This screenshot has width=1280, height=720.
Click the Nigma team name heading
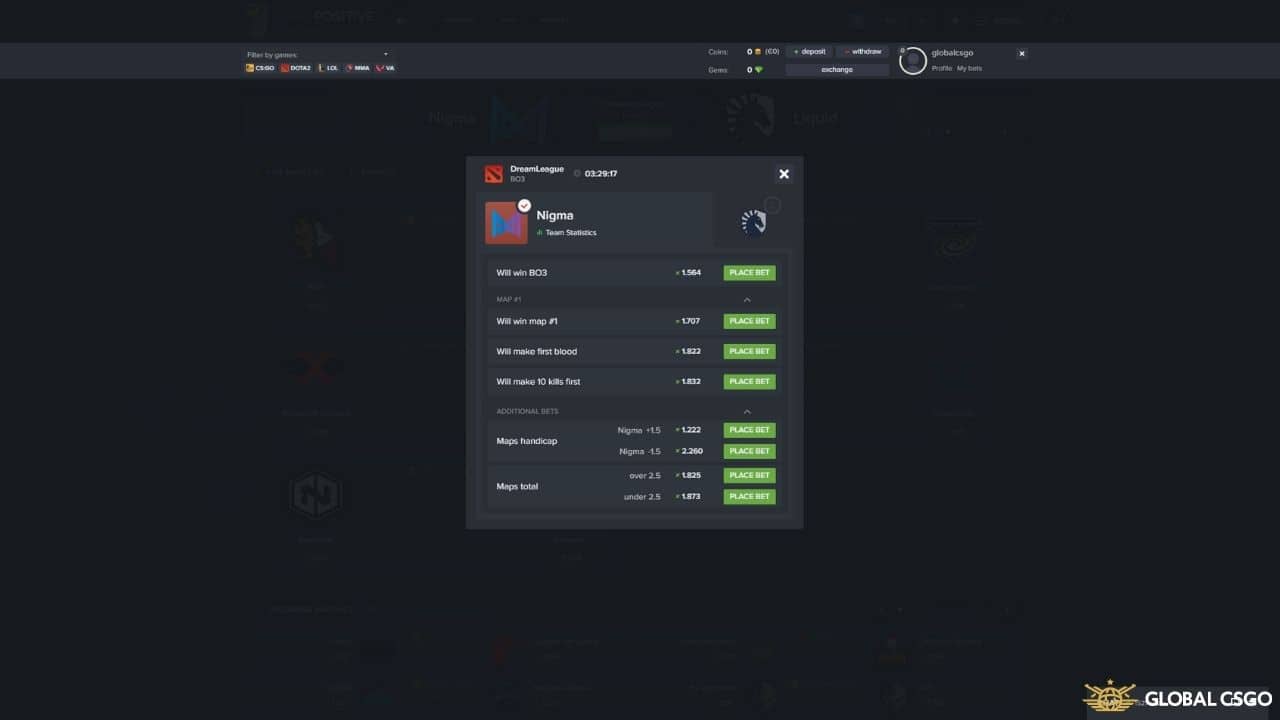tap(555, 215)
